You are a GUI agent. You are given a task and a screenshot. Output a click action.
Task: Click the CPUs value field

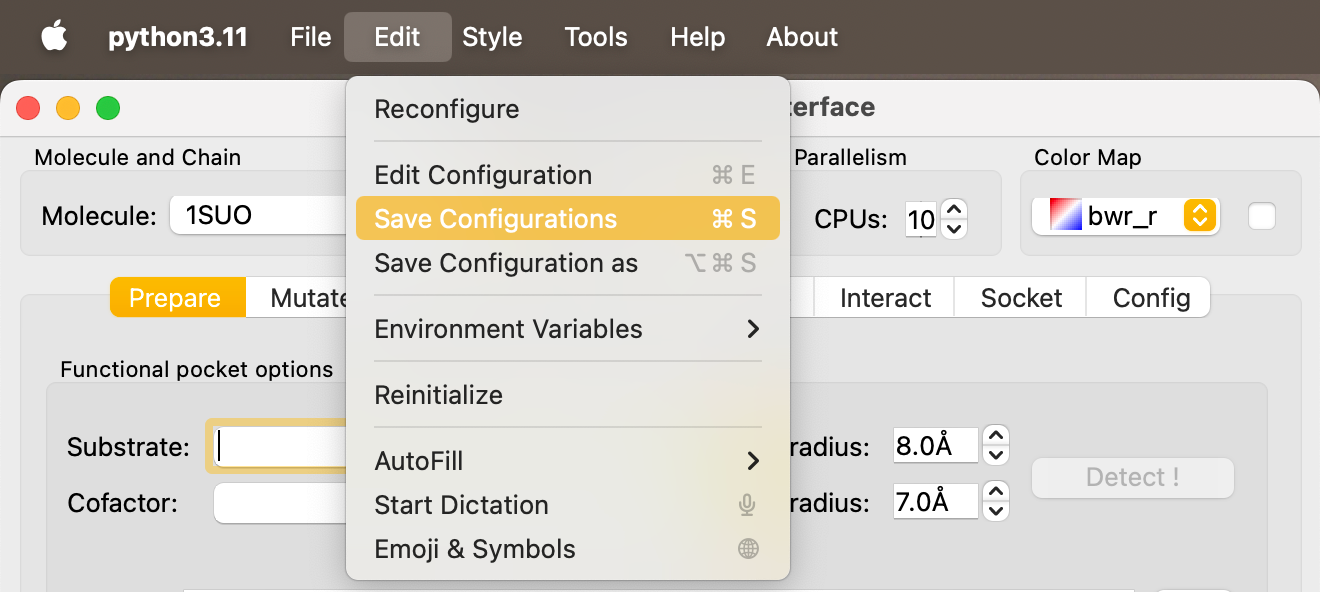point(920,219)
